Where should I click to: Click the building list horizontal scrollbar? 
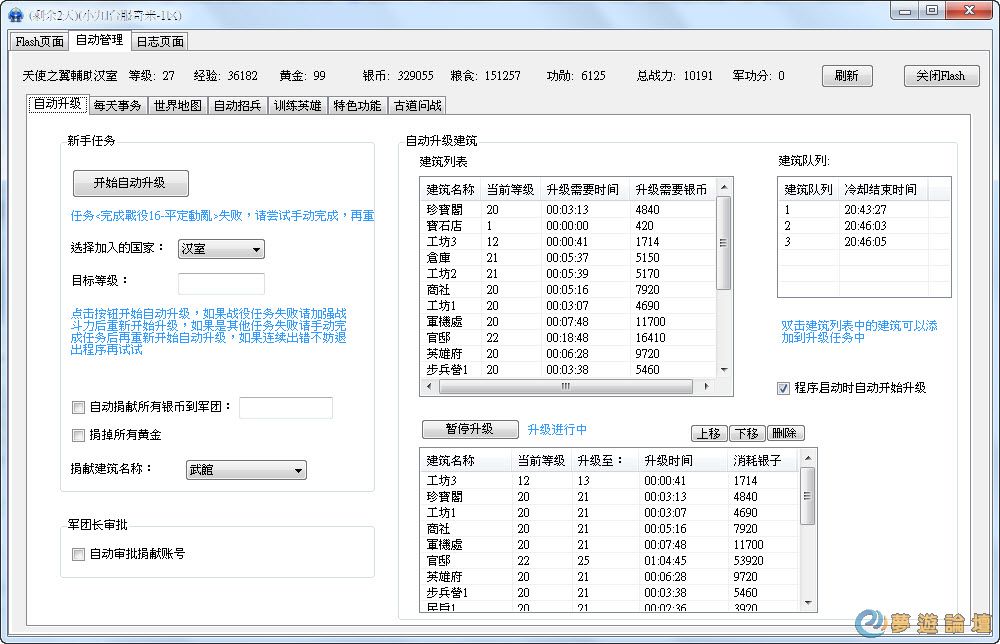[566, 387]
